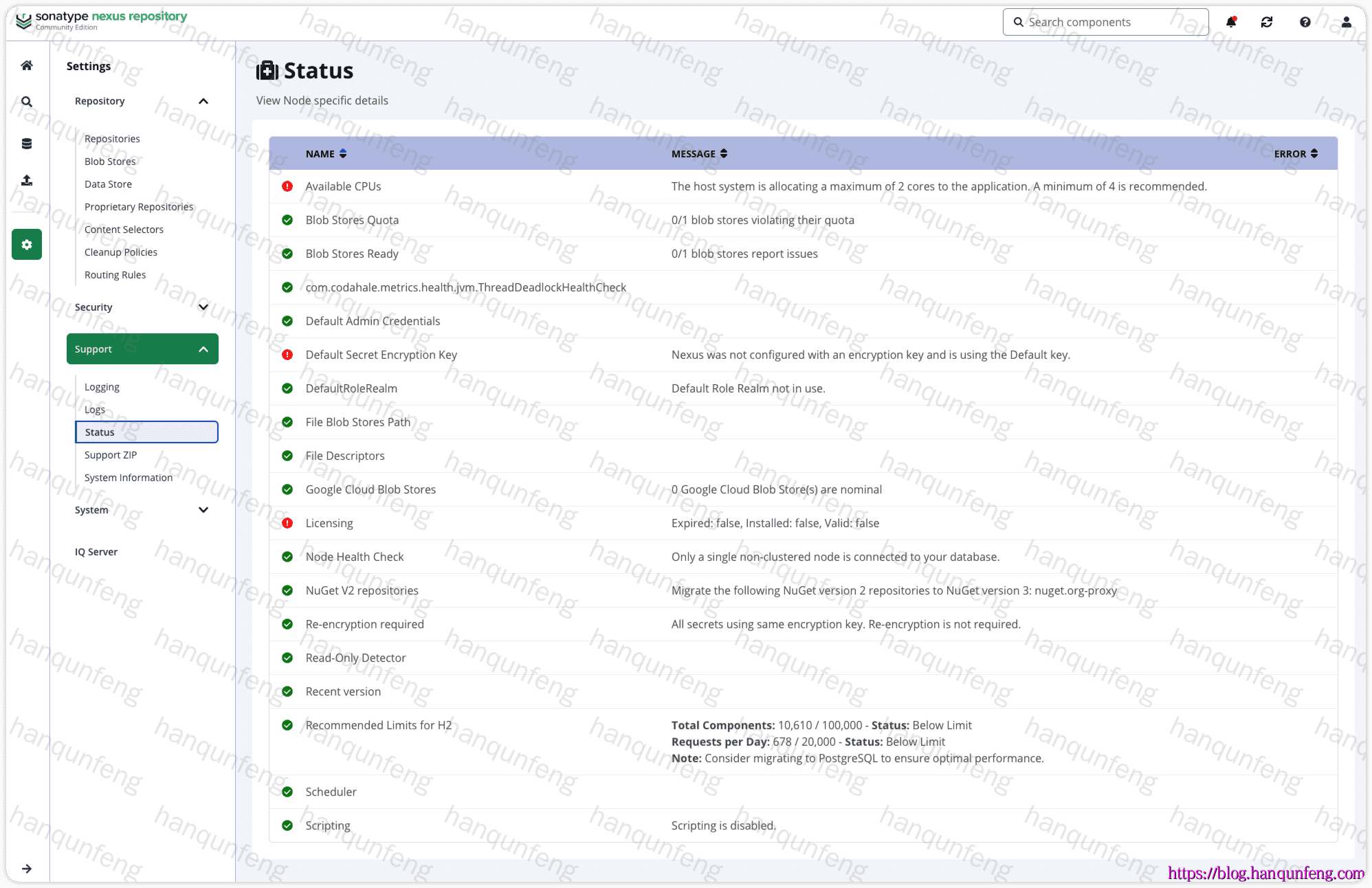Sort table by the NAME column arrows
Screen dimensions: 1372x888
tap(343, 154)
